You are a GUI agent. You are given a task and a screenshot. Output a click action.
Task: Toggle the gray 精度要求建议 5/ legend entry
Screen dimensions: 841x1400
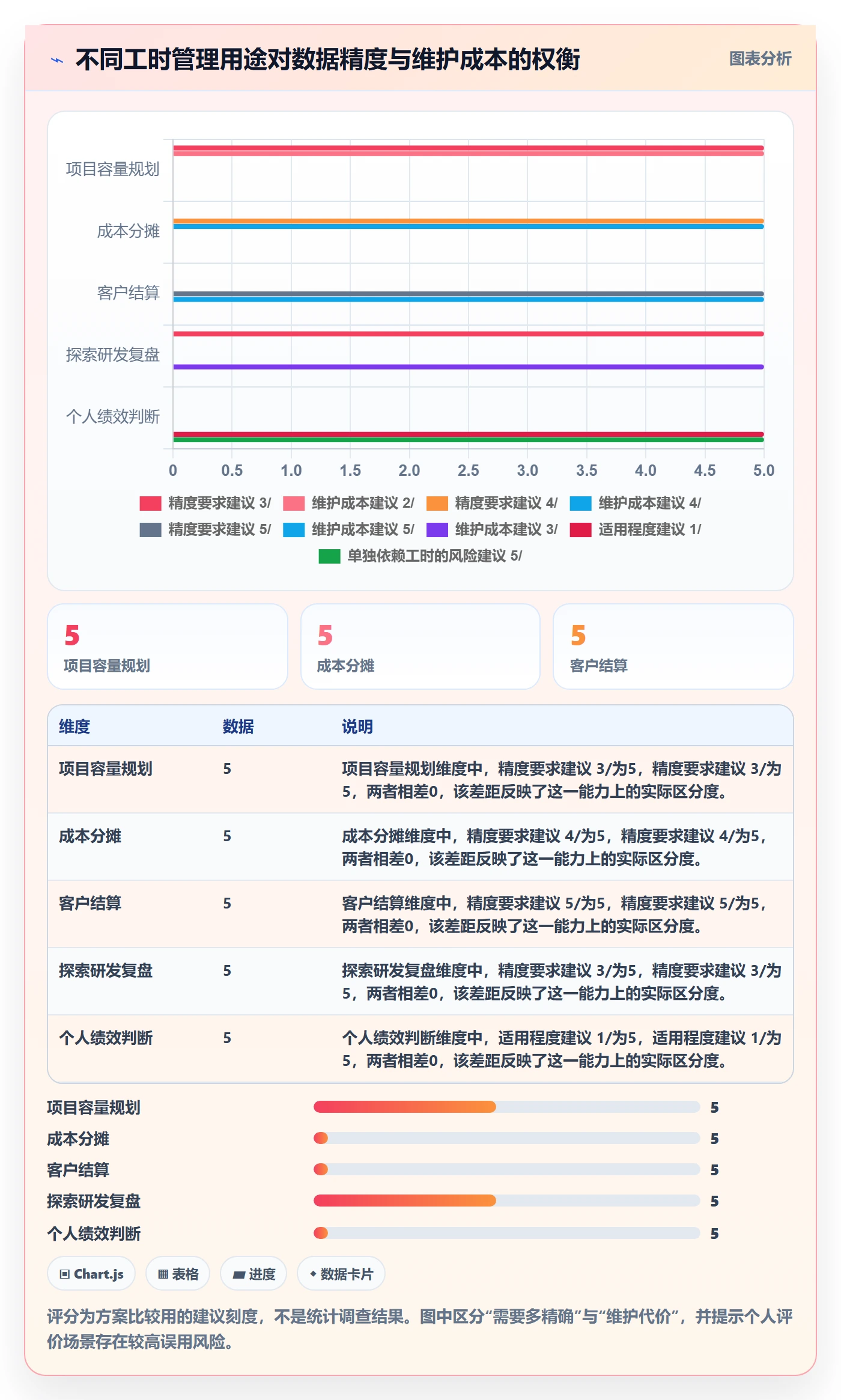click(x=205, y=529)
